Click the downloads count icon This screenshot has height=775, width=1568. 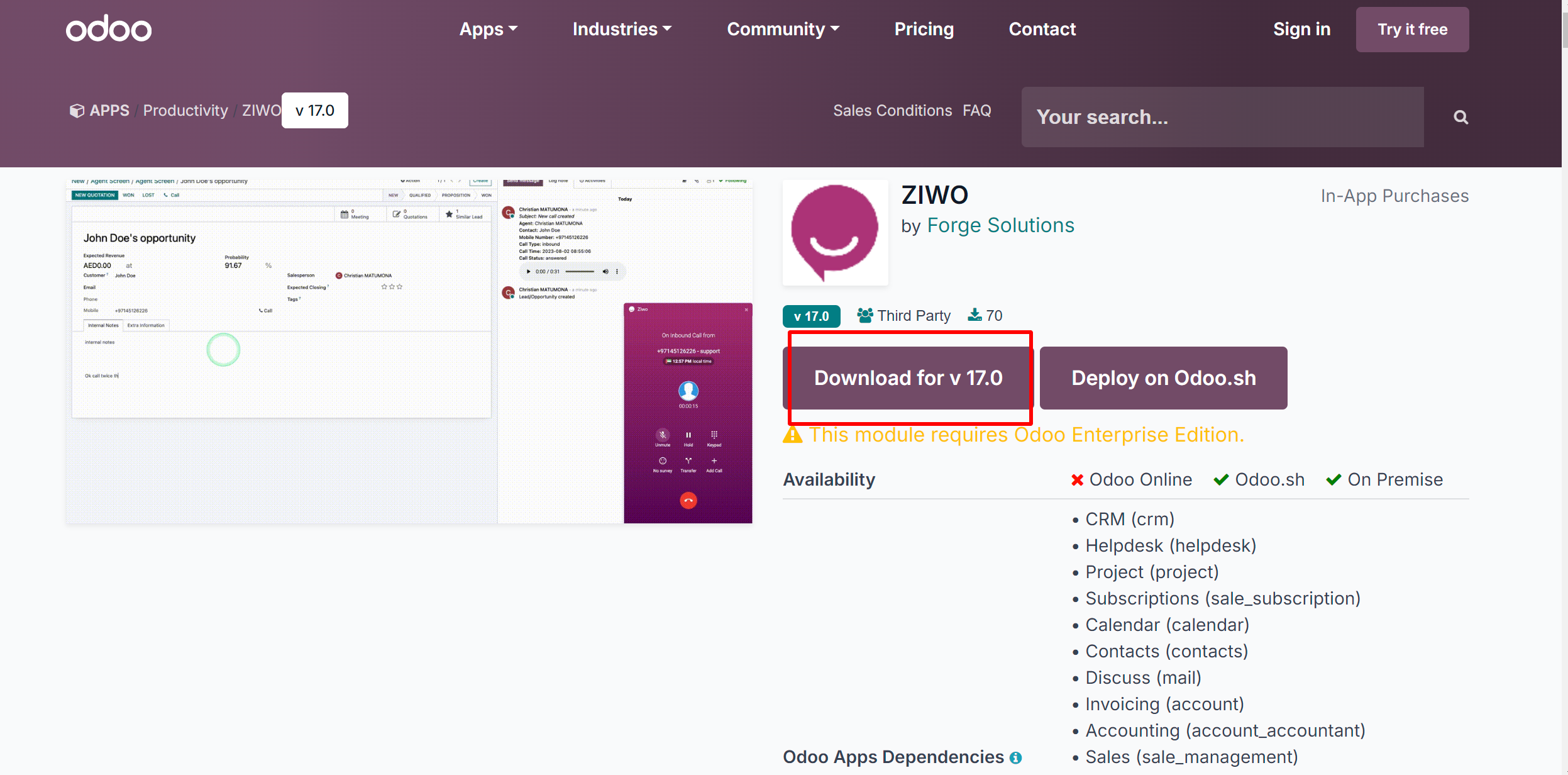point(974,315)
